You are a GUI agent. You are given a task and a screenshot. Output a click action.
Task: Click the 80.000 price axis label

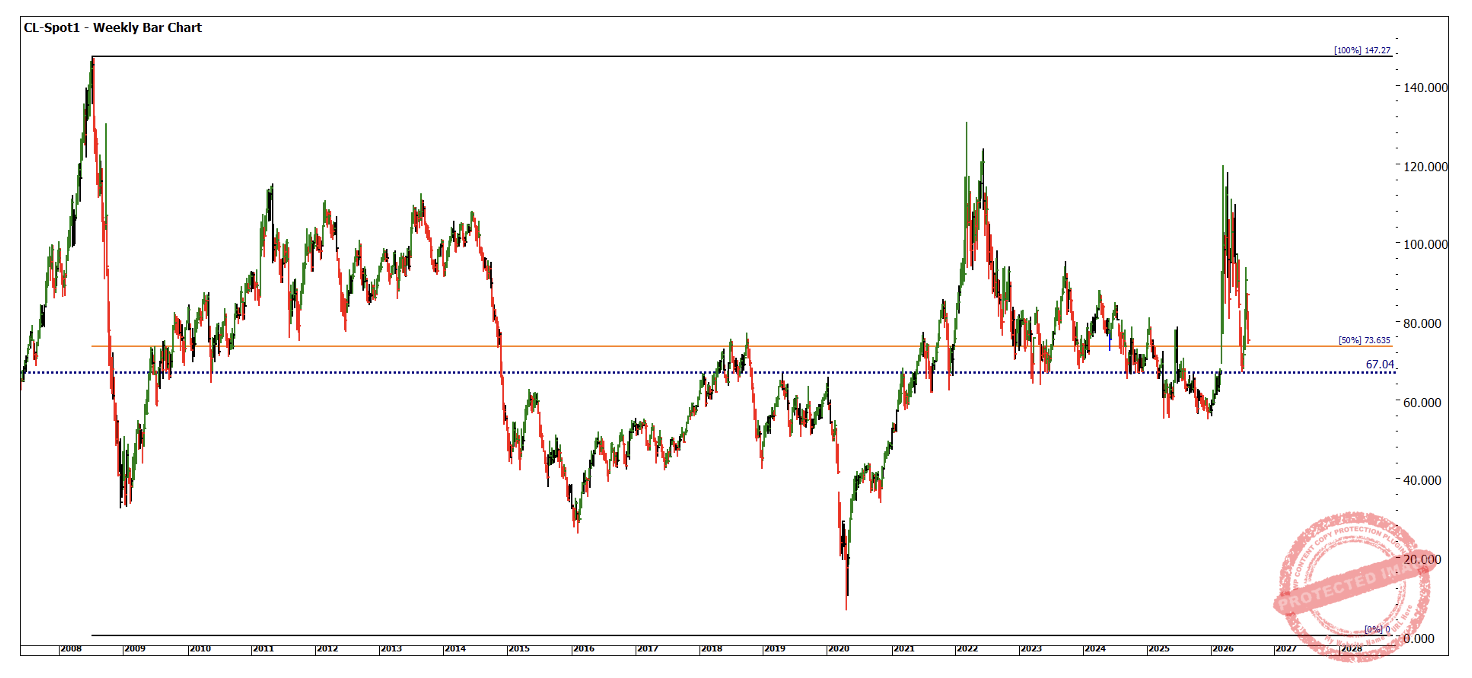[1425, 324]
